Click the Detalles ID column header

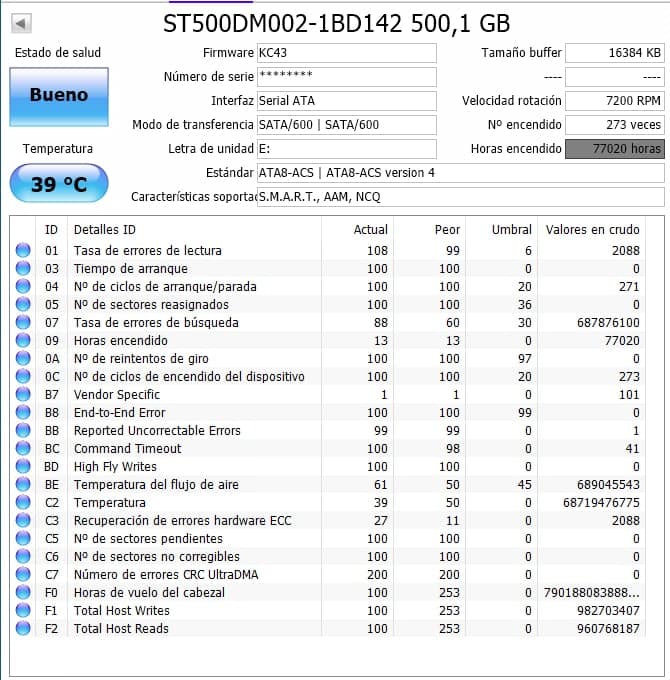[x=105, y=230]
